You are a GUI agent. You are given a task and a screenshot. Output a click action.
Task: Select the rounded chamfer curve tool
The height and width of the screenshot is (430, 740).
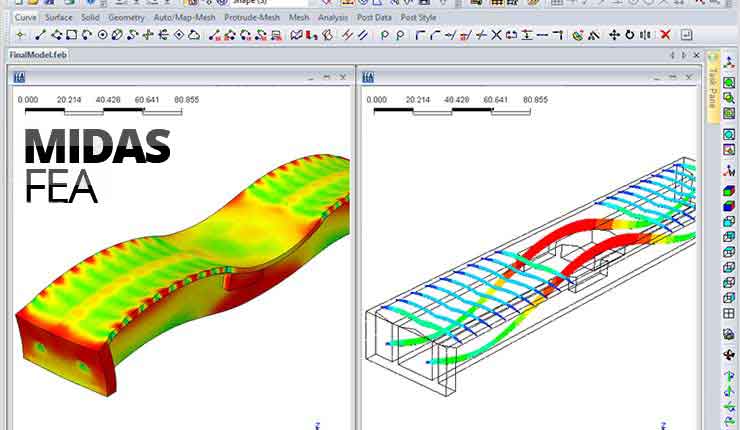pos(435,35)
